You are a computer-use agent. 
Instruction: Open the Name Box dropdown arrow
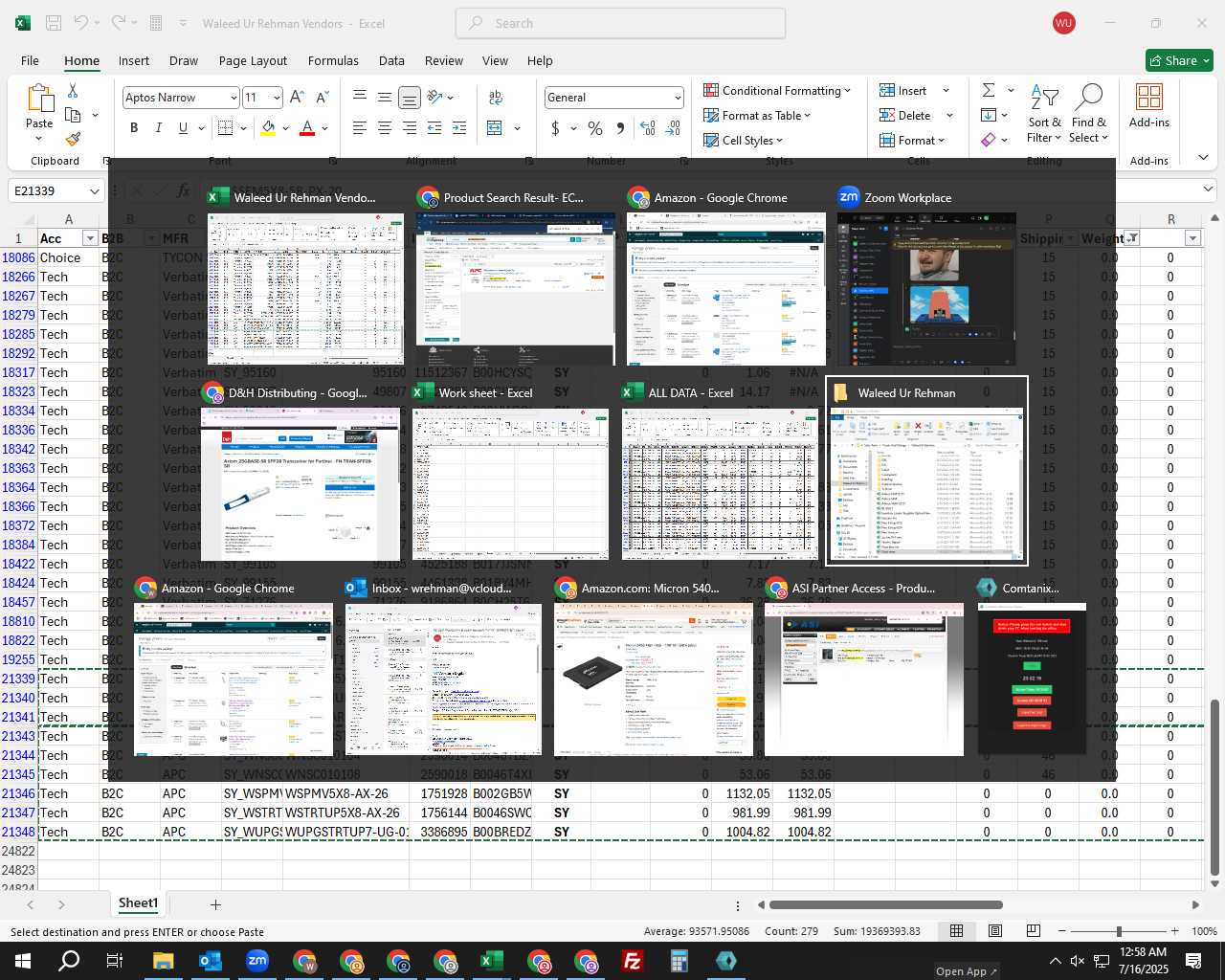click(x=94, y=191)
